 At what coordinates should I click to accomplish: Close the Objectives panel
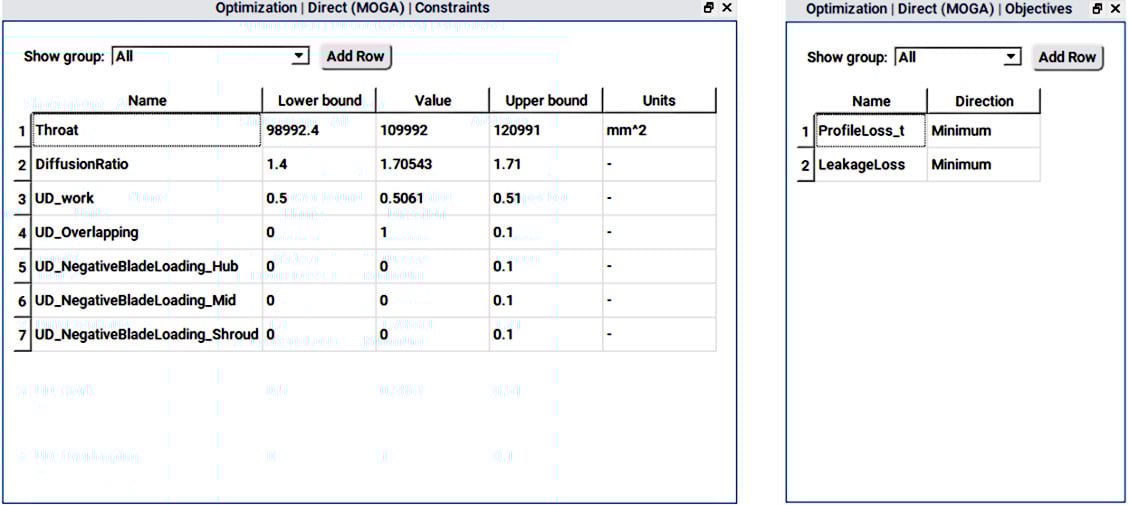pyautogui.click(x=1115, y=8)
